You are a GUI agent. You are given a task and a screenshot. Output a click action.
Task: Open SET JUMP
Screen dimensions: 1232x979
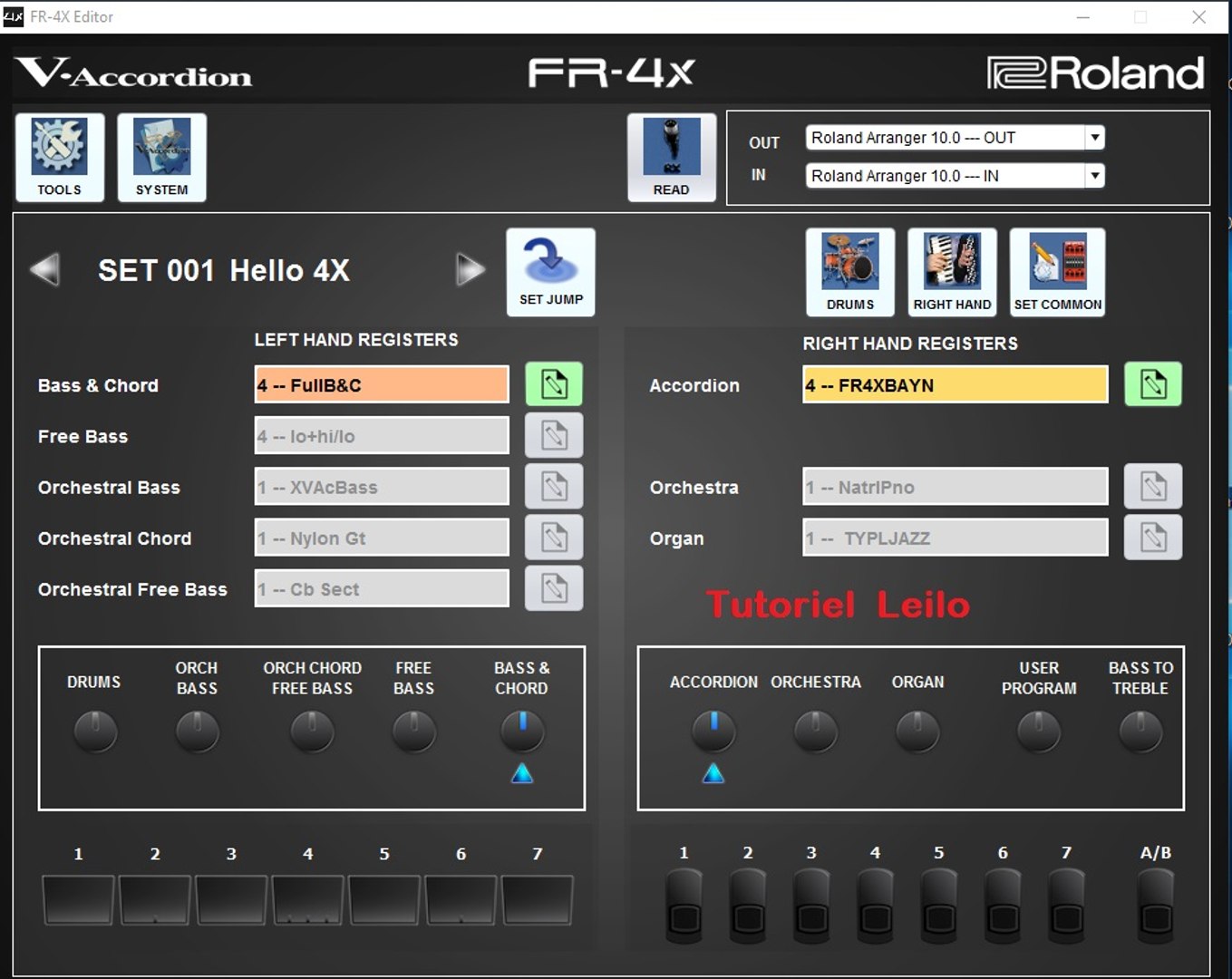click(550, 272)
